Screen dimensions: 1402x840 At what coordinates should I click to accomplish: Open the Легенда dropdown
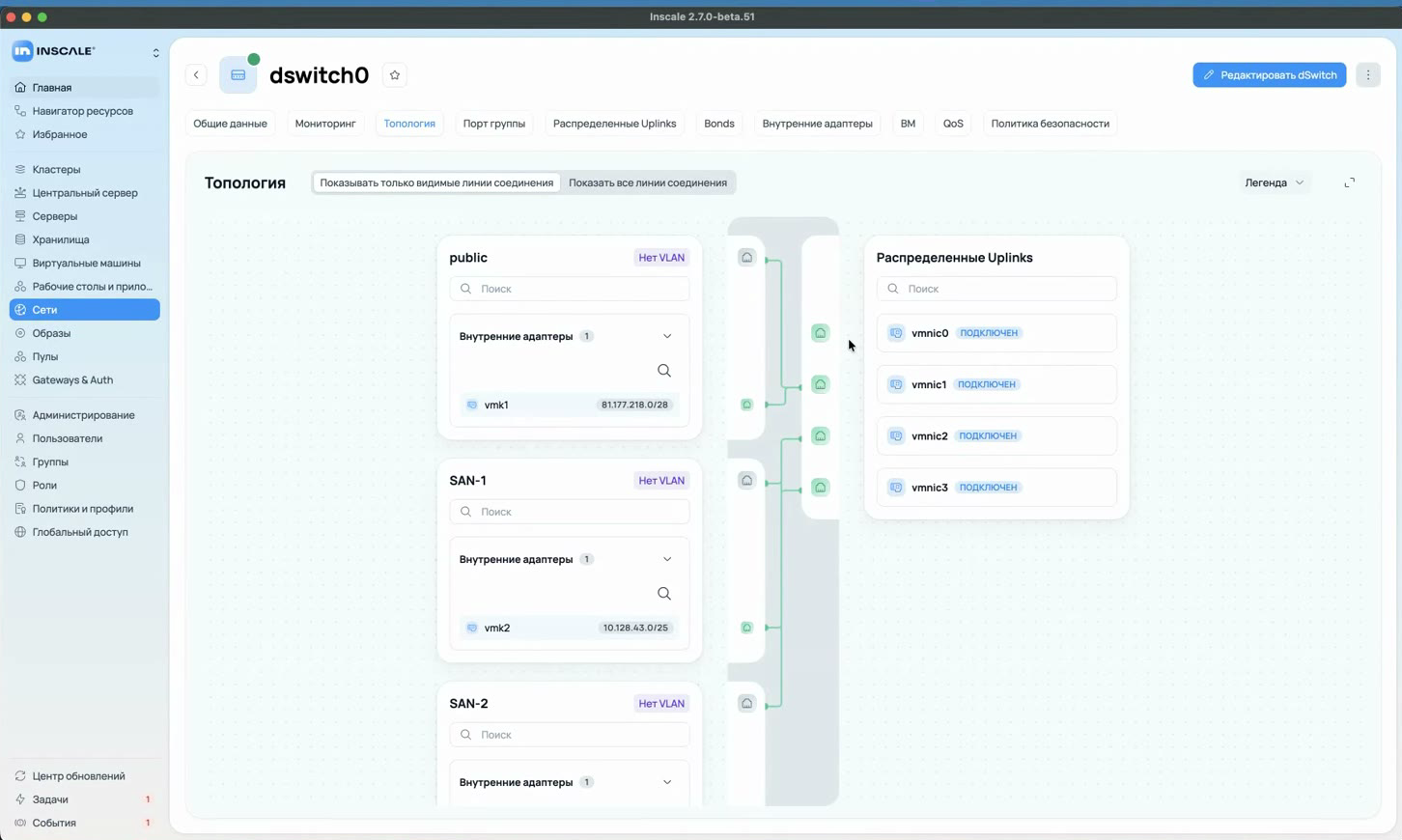(x=1275, y=182)
